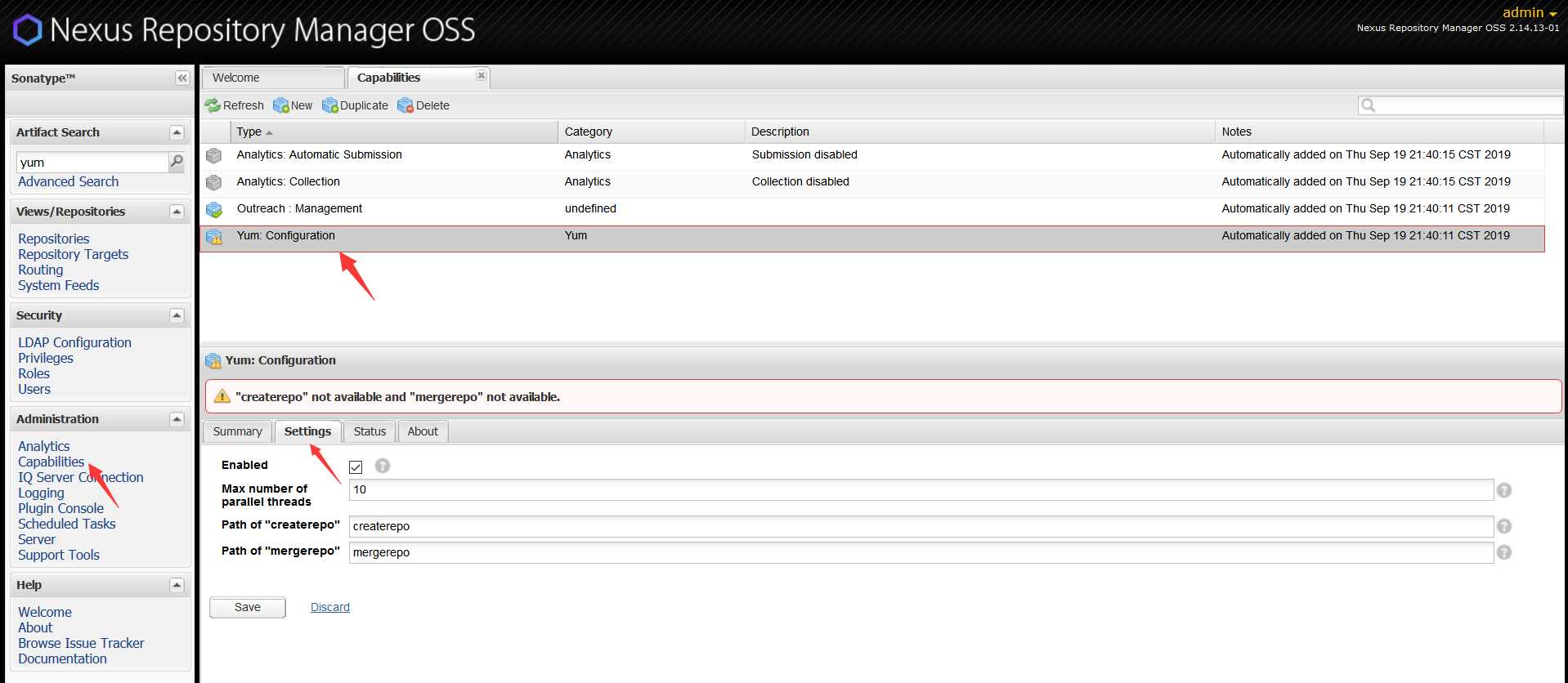
Task: Click the magnifier icon beside the yum search box
Action: pos(177,162)
